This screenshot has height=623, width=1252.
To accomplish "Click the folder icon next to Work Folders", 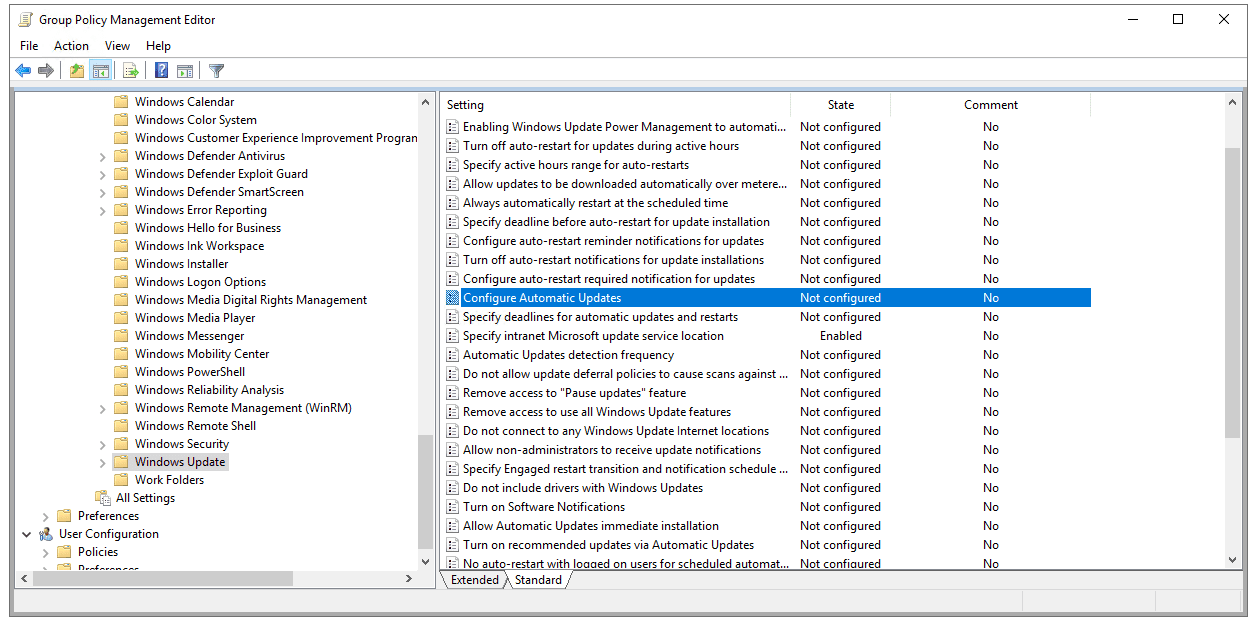I will pyautogui.click(x=121, y=480).
